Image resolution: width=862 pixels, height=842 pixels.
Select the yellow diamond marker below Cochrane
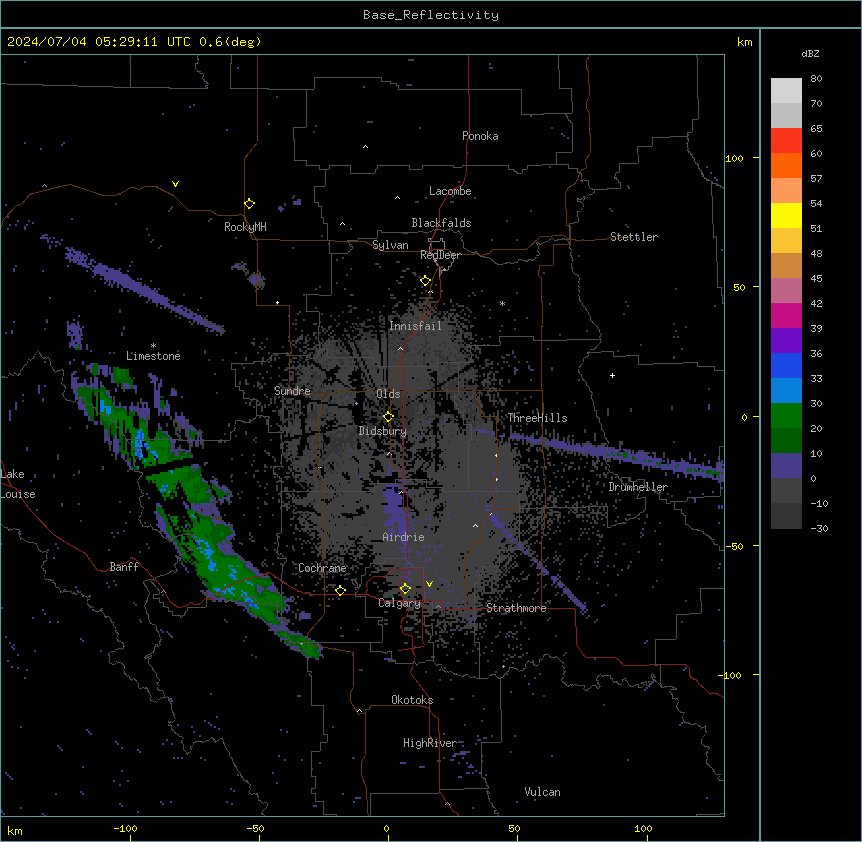(340, 591)
